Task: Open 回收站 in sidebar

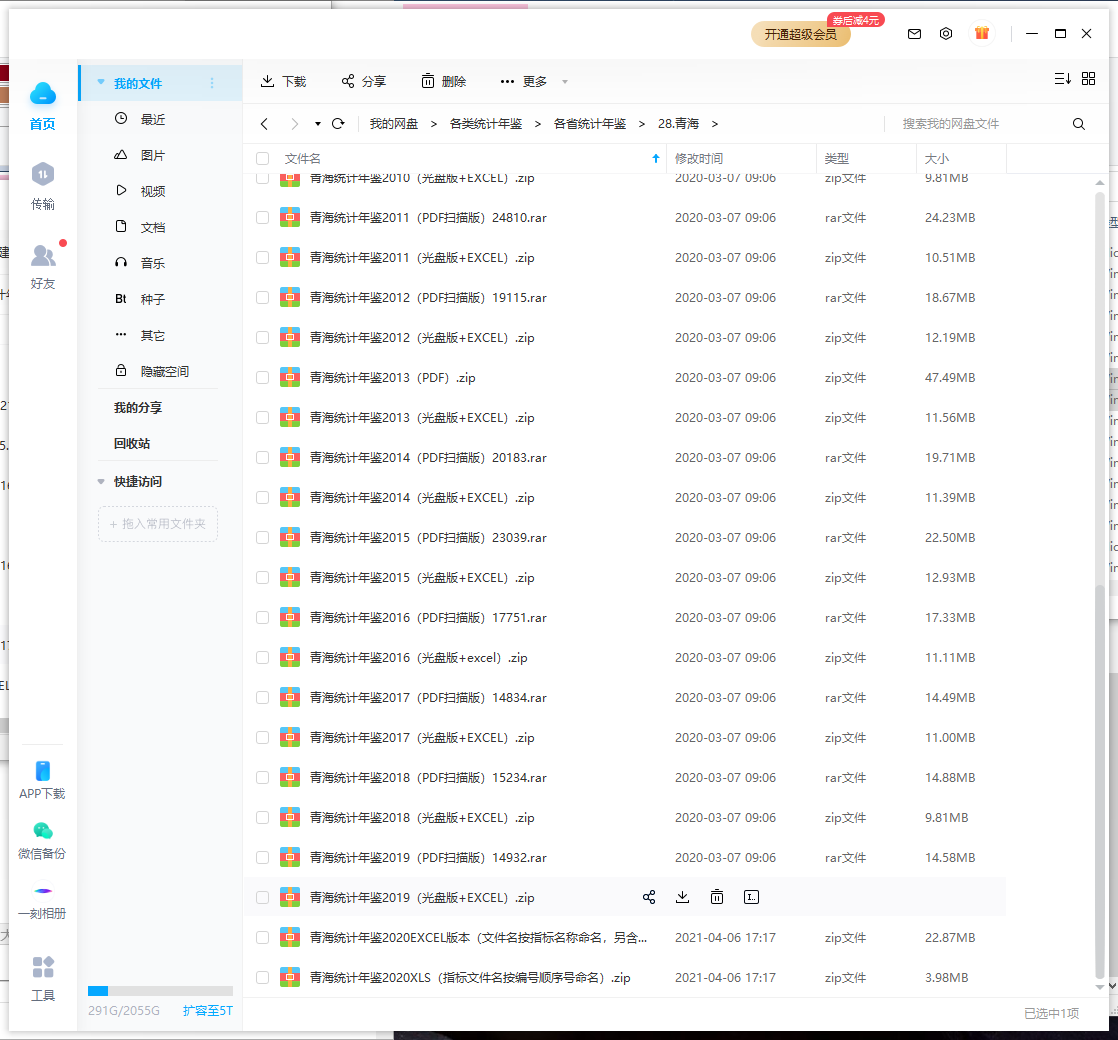Action: click(132, 443)
